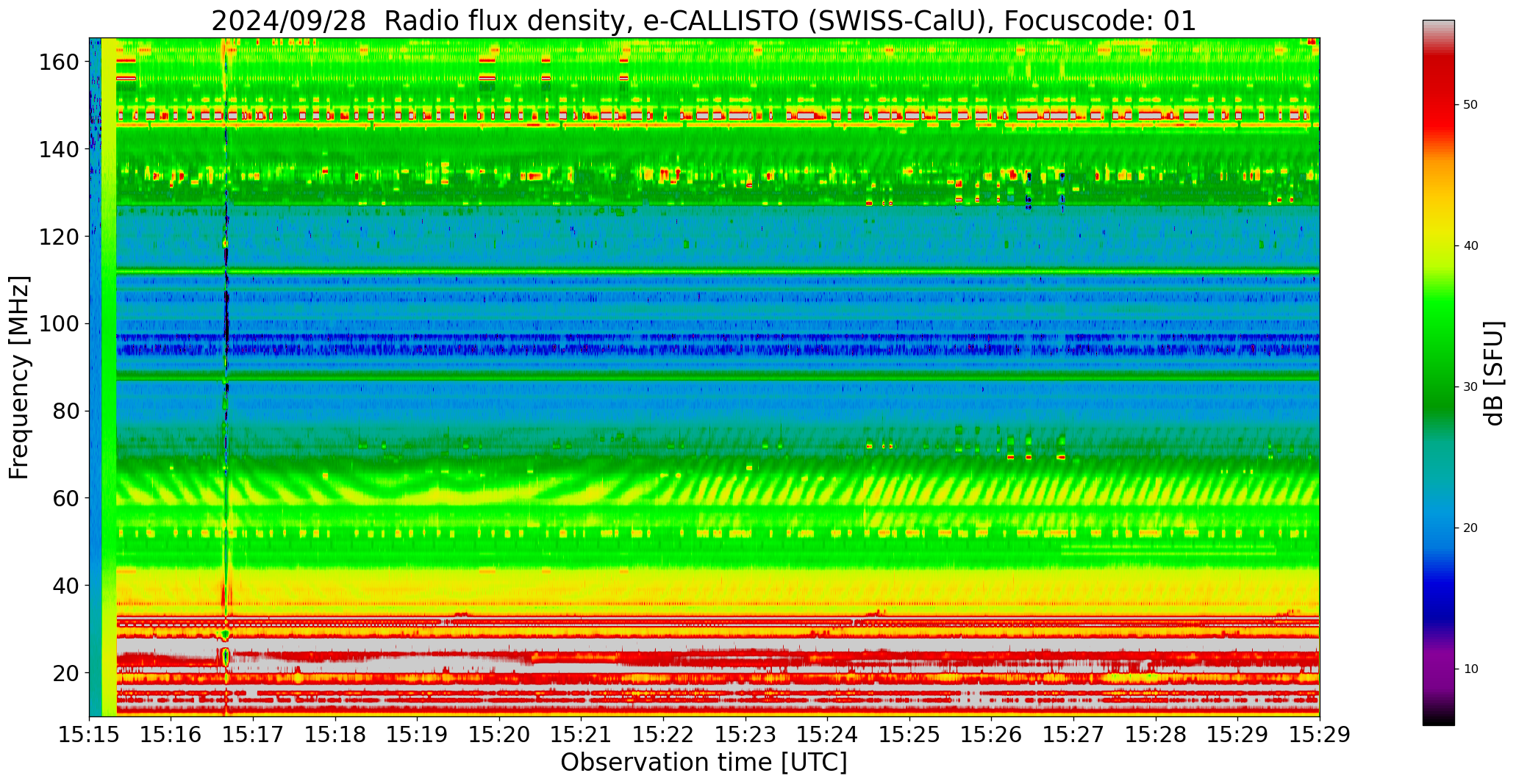Image resolution: width=1516 pixels, height=784 pixels.
Task: Click the green region of the colorbar
Action: (x=1438, y=353)
